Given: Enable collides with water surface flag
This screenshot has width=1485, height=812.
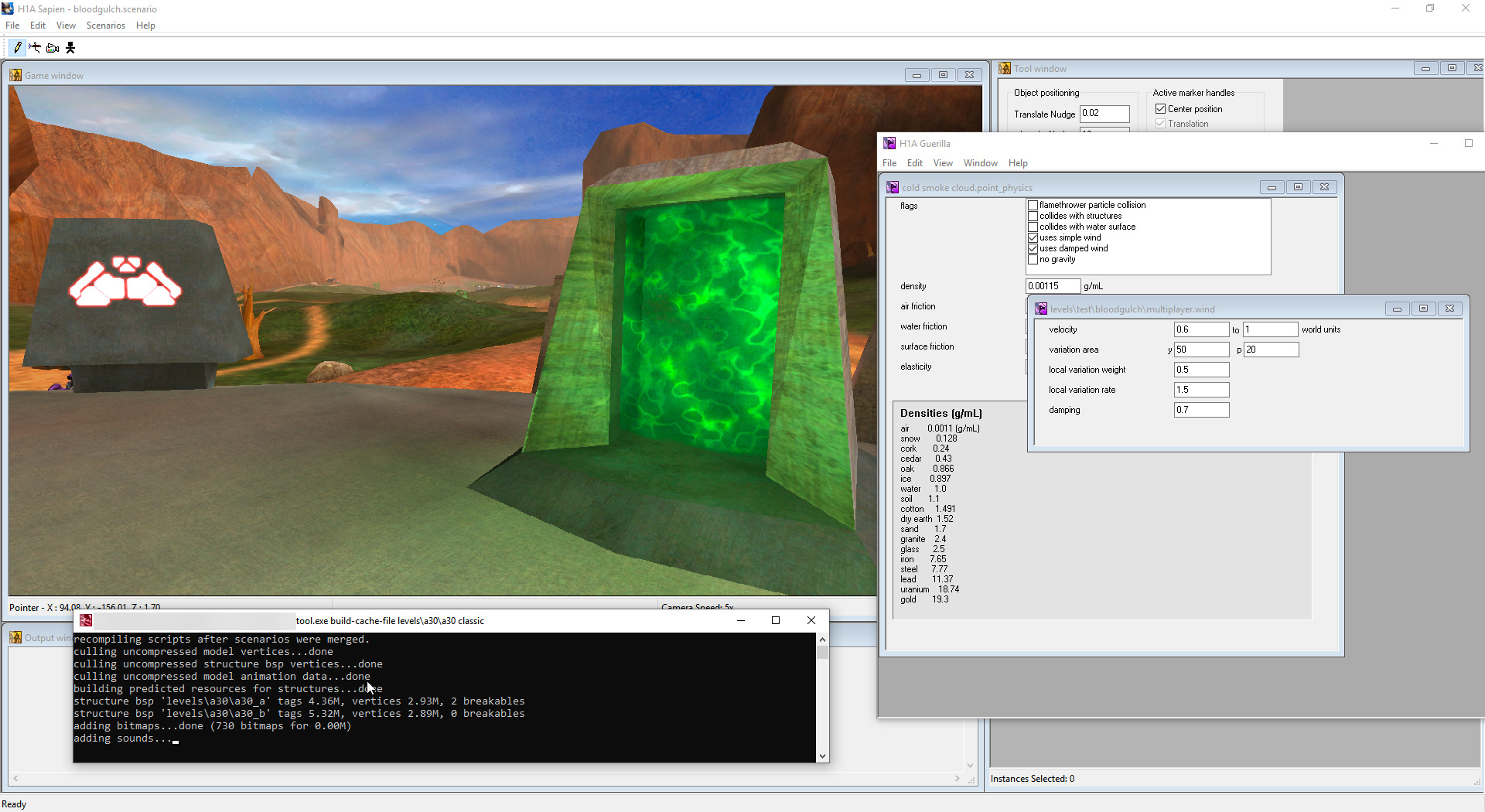Looking at the screenshot, I should (1033, 227).
